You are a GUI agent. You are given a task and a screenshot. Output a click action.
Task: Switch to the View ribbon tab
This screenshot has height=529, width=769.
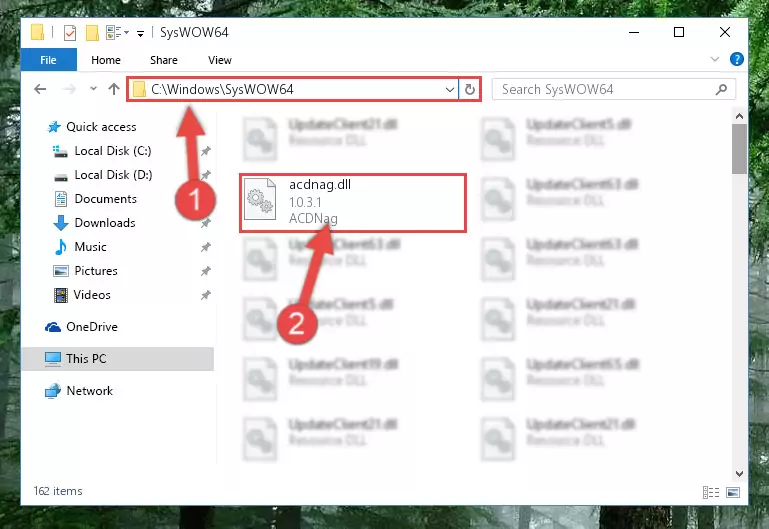220,60
